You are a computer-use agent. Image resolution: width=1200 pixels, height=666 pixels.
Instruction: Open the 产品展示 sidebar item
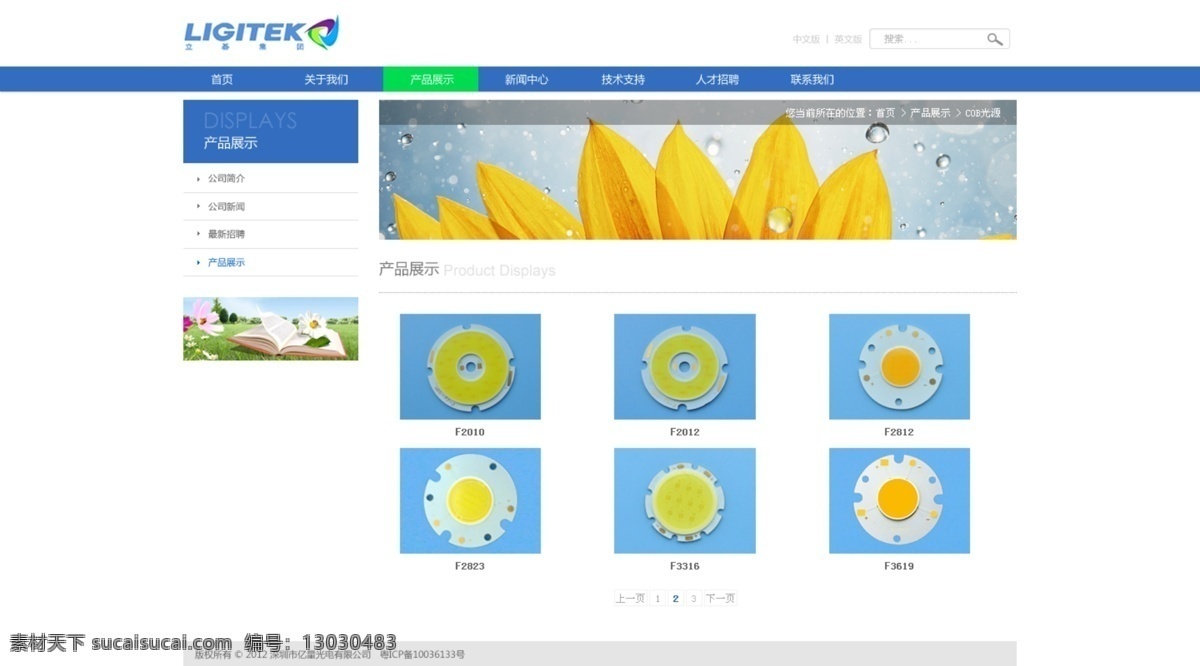[x=226, y=262]
